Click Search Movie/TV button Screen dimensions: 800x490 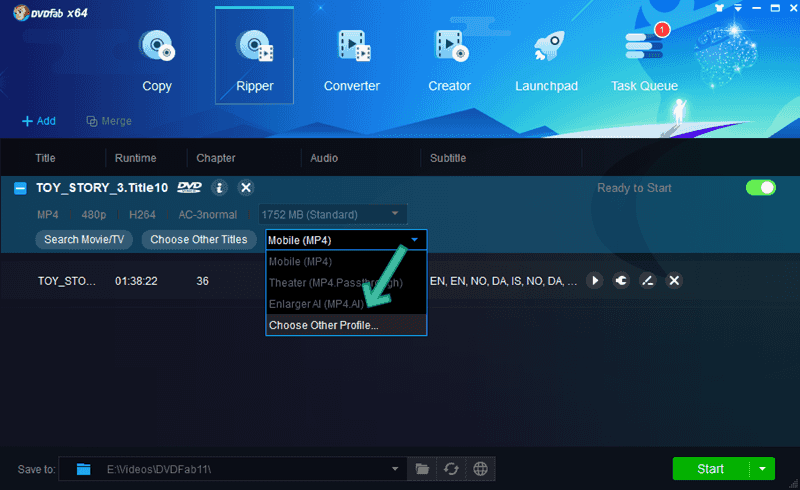click(84, 239)
